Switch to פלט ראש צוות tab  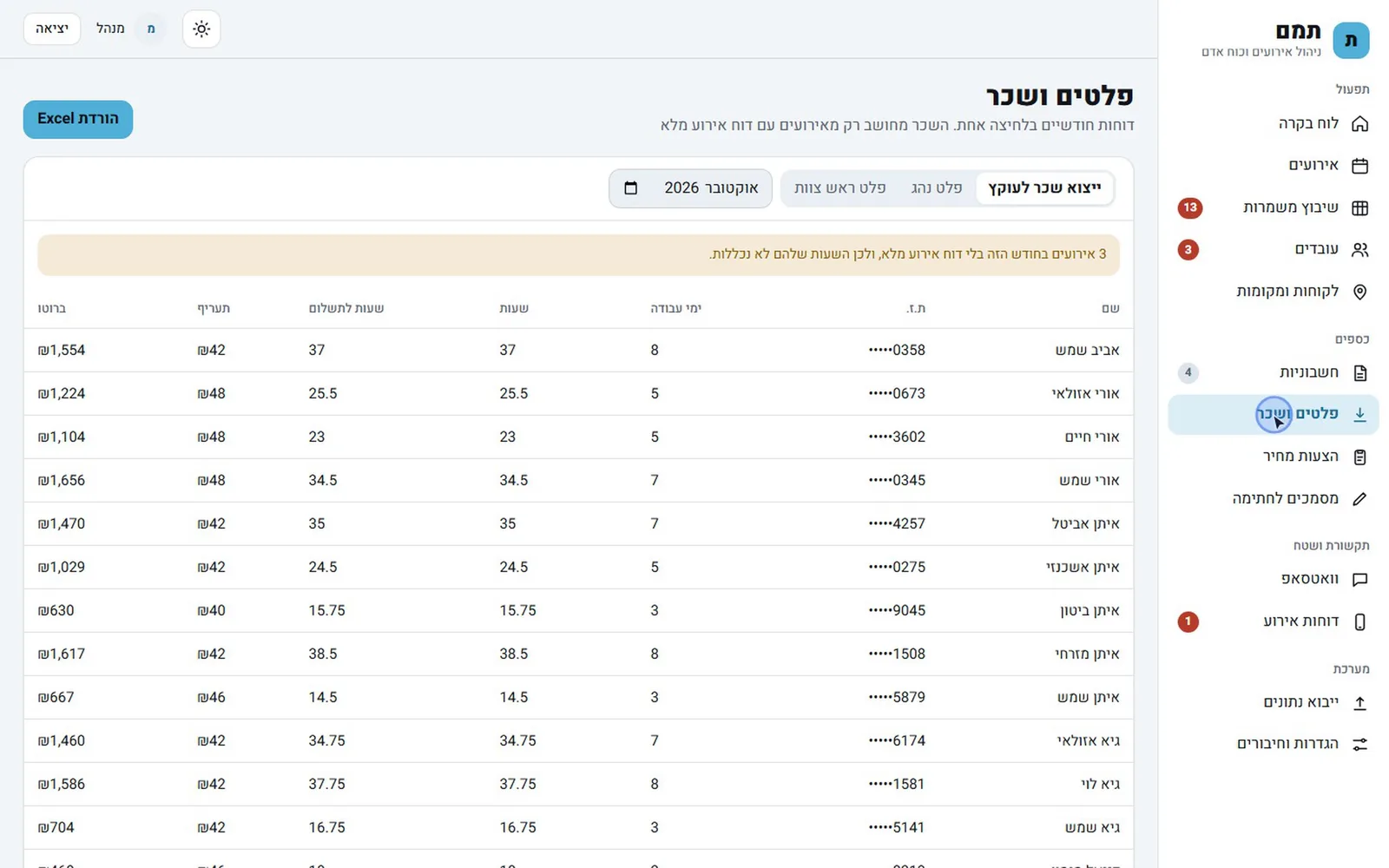point(839,188)
